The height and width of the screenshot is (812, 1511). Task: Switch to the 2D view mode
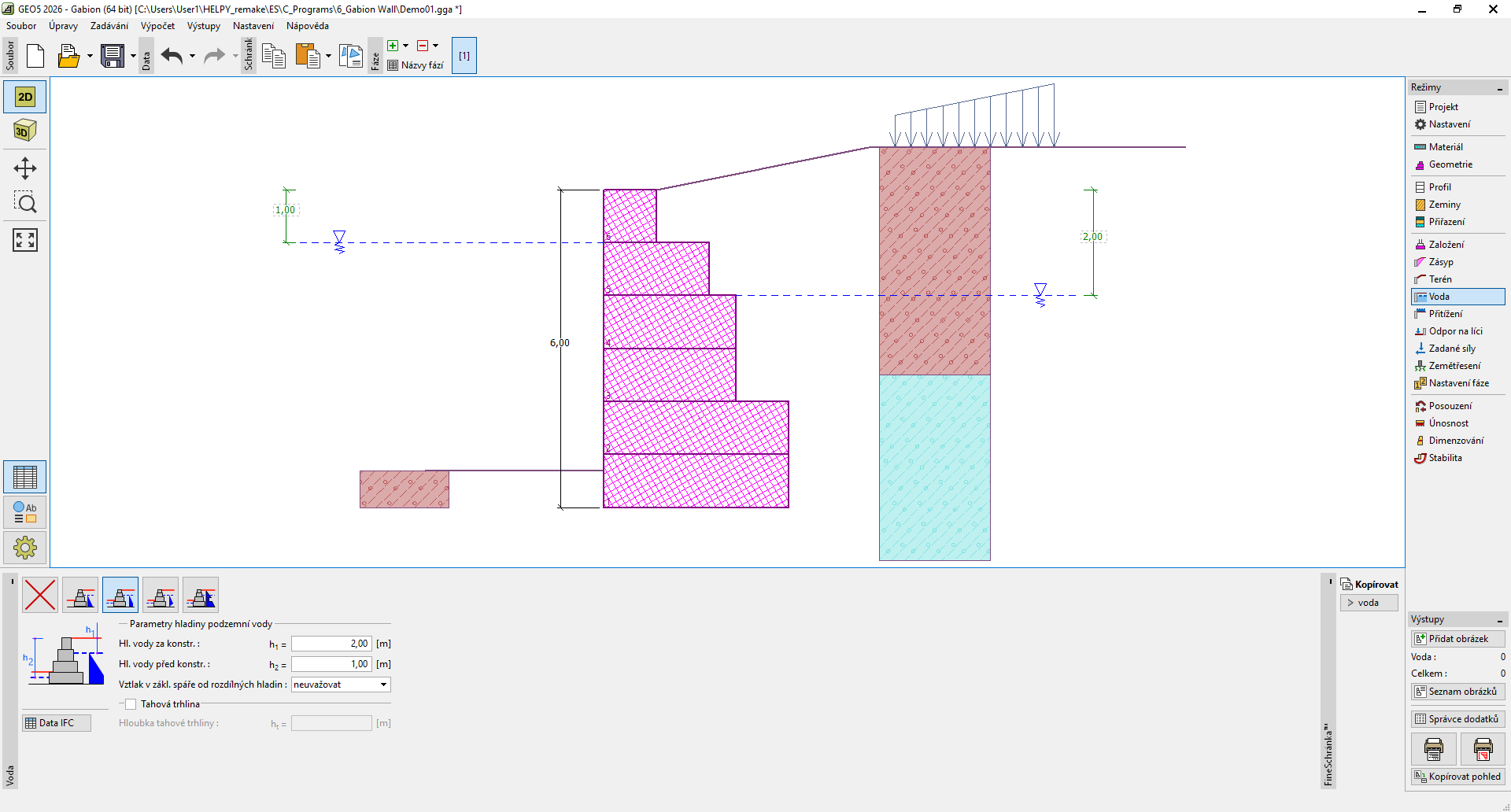coord(25,97)
